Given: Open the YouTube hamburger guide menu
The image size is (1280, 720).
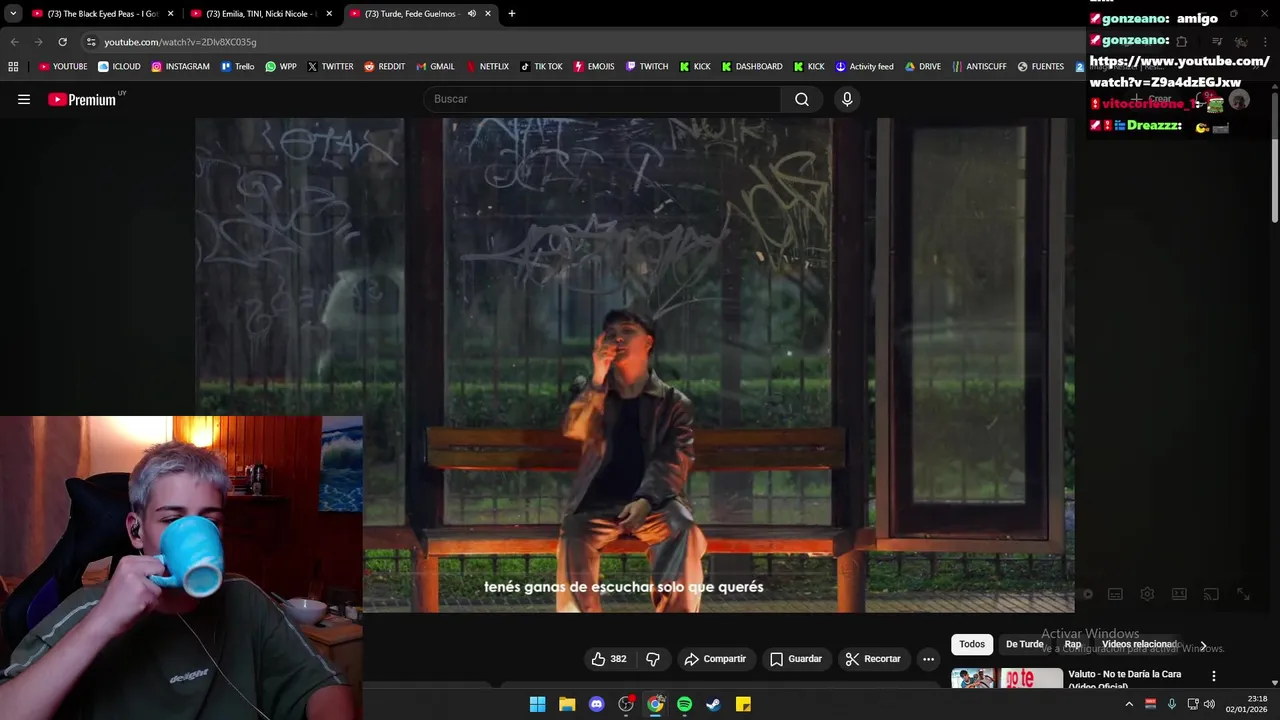Looking at the screenshot, I should (x=24, y=99).
